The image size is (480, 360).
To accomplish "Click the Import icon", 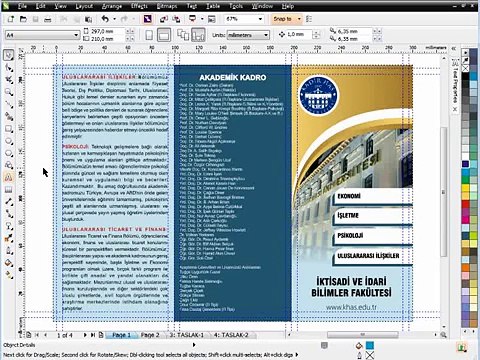I will pos(164,19).
